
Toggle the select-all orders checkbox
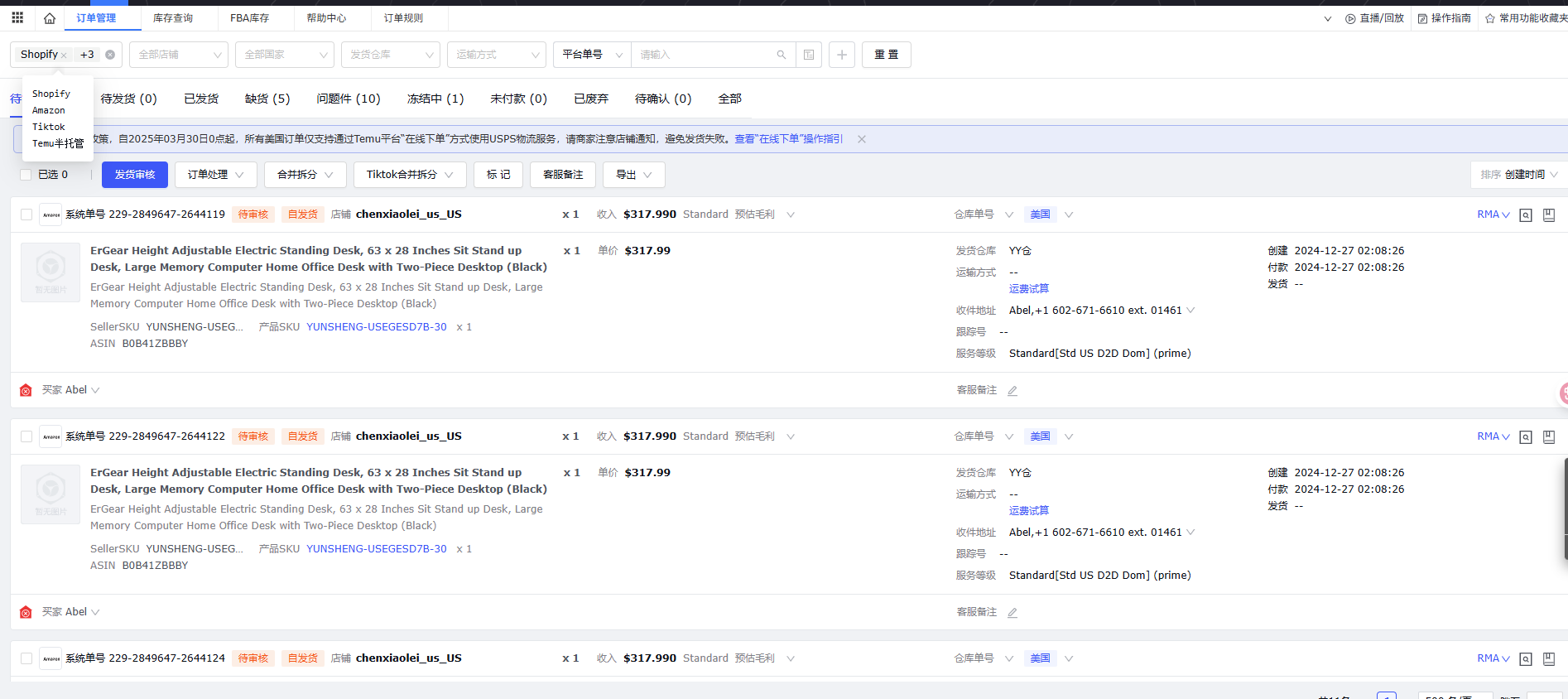click(x=26, y=175)
